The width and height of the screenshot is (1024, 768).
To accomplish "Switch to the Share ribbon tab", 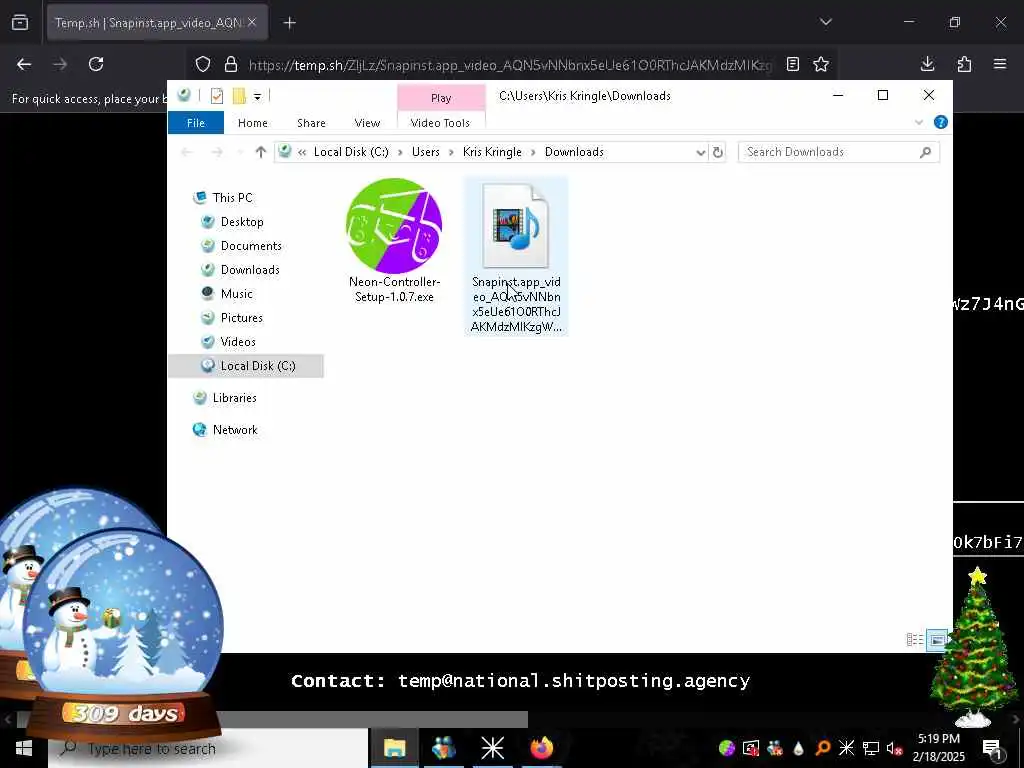I will (311, 123).
